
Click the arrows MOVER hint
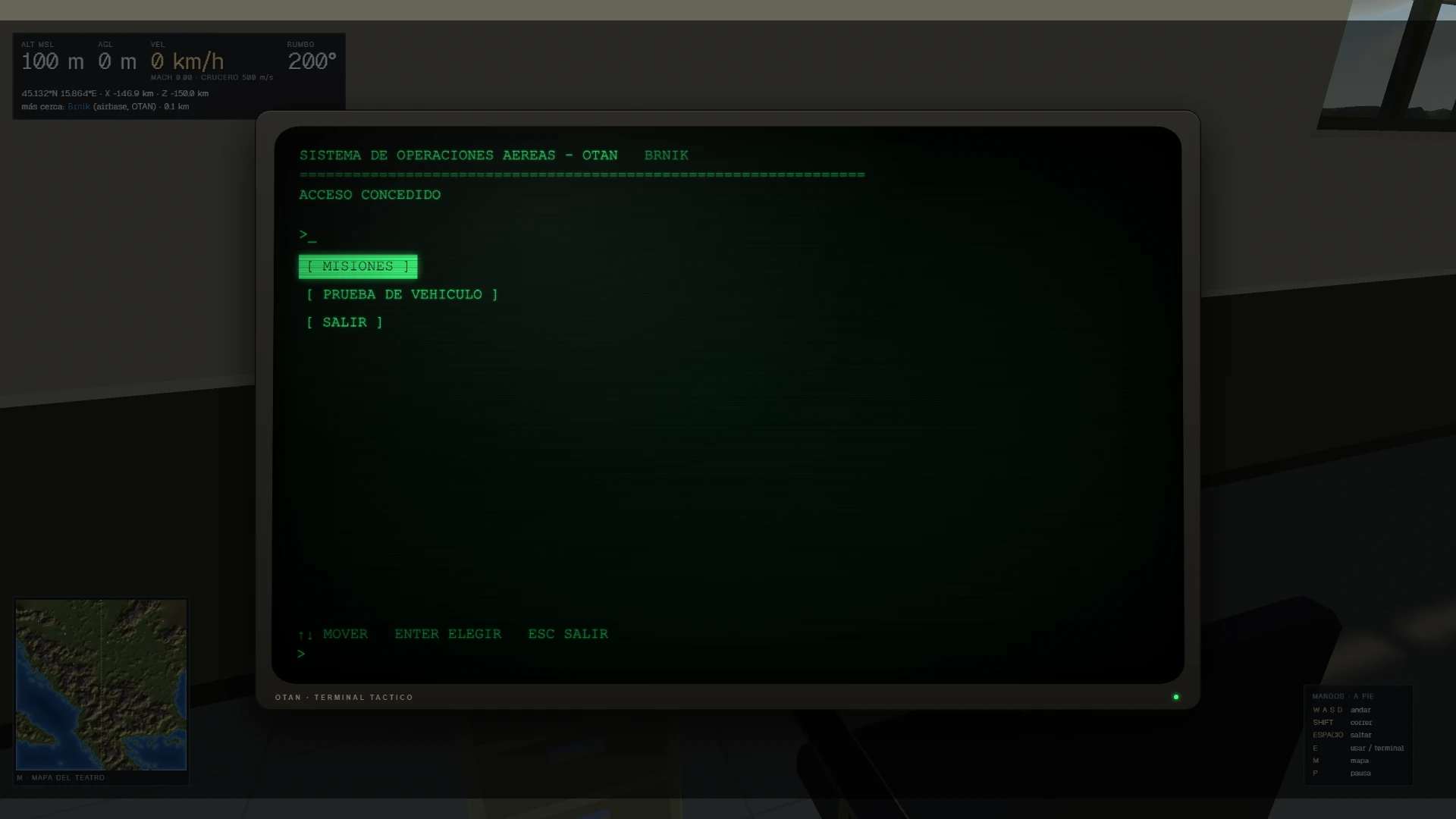[x=333, y=634]
